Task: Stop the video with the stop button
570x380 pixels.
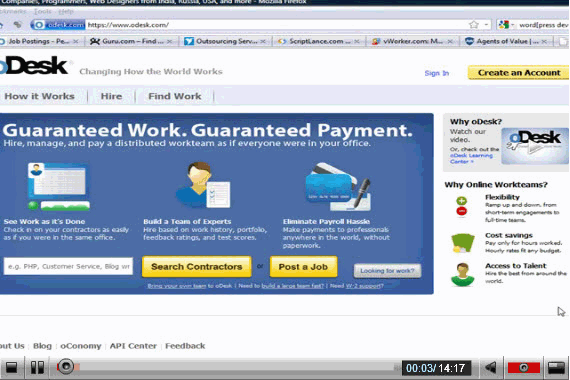Action: (x=12, y=367)
